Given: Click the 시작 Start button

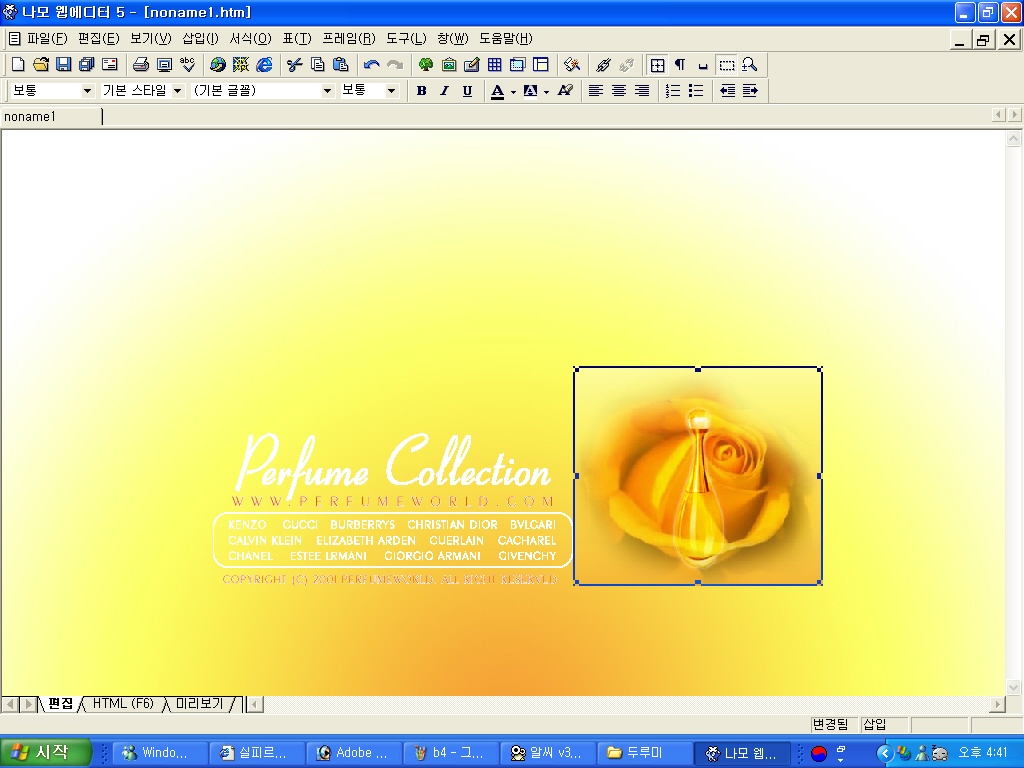Looking at the screenshot, I should [46, 753].
